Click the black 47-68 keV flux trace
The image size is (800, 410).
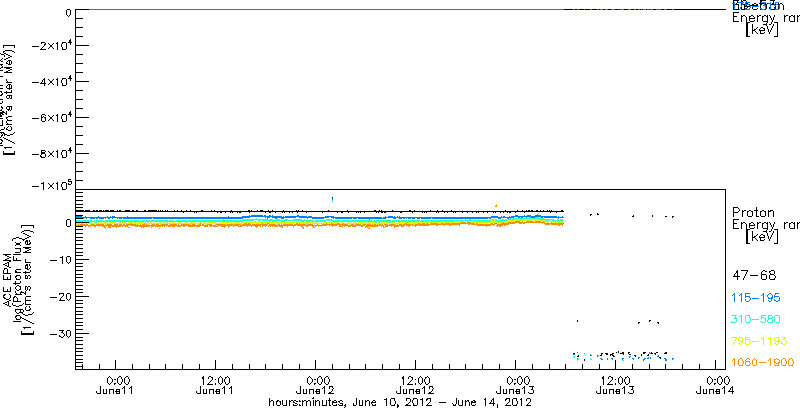point(320,211)
